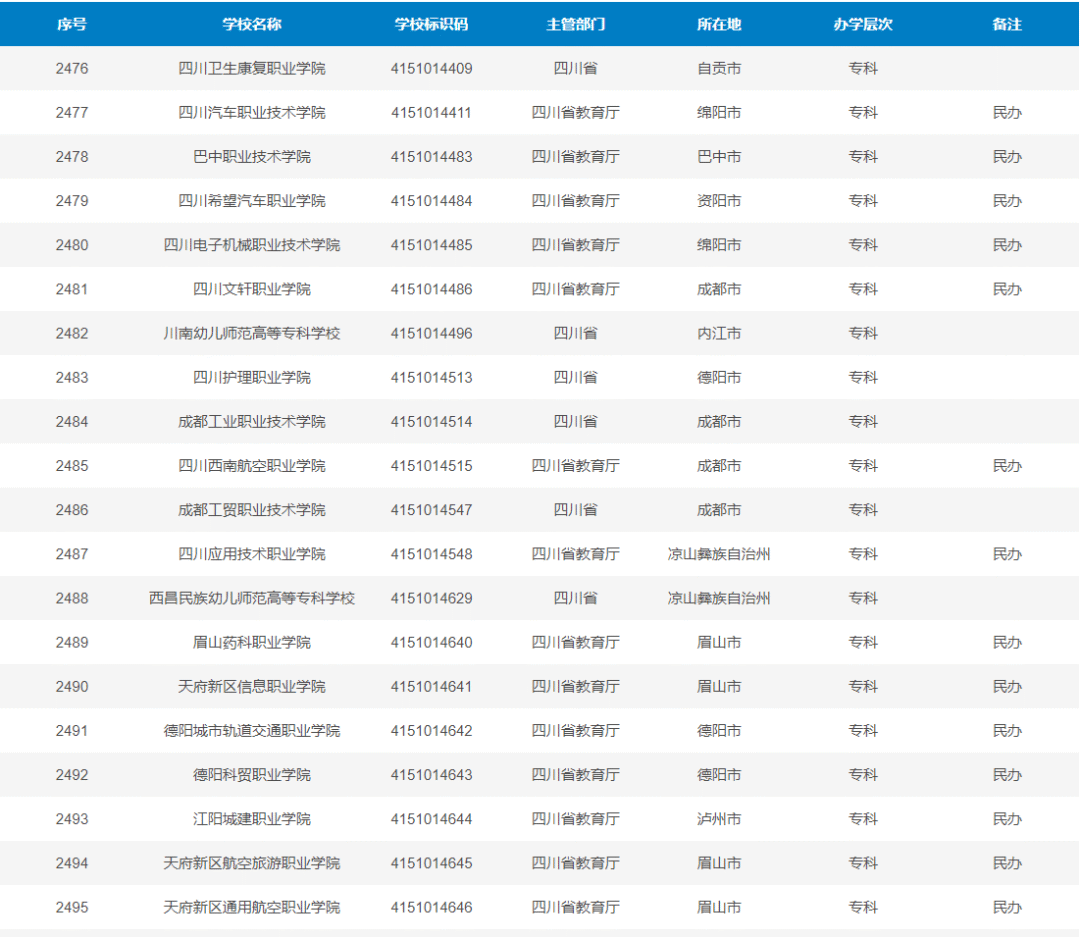The height and width of the screenshot is (938, 1080).
Task: Click the code 4151014646
Action: tap(431, 907)
